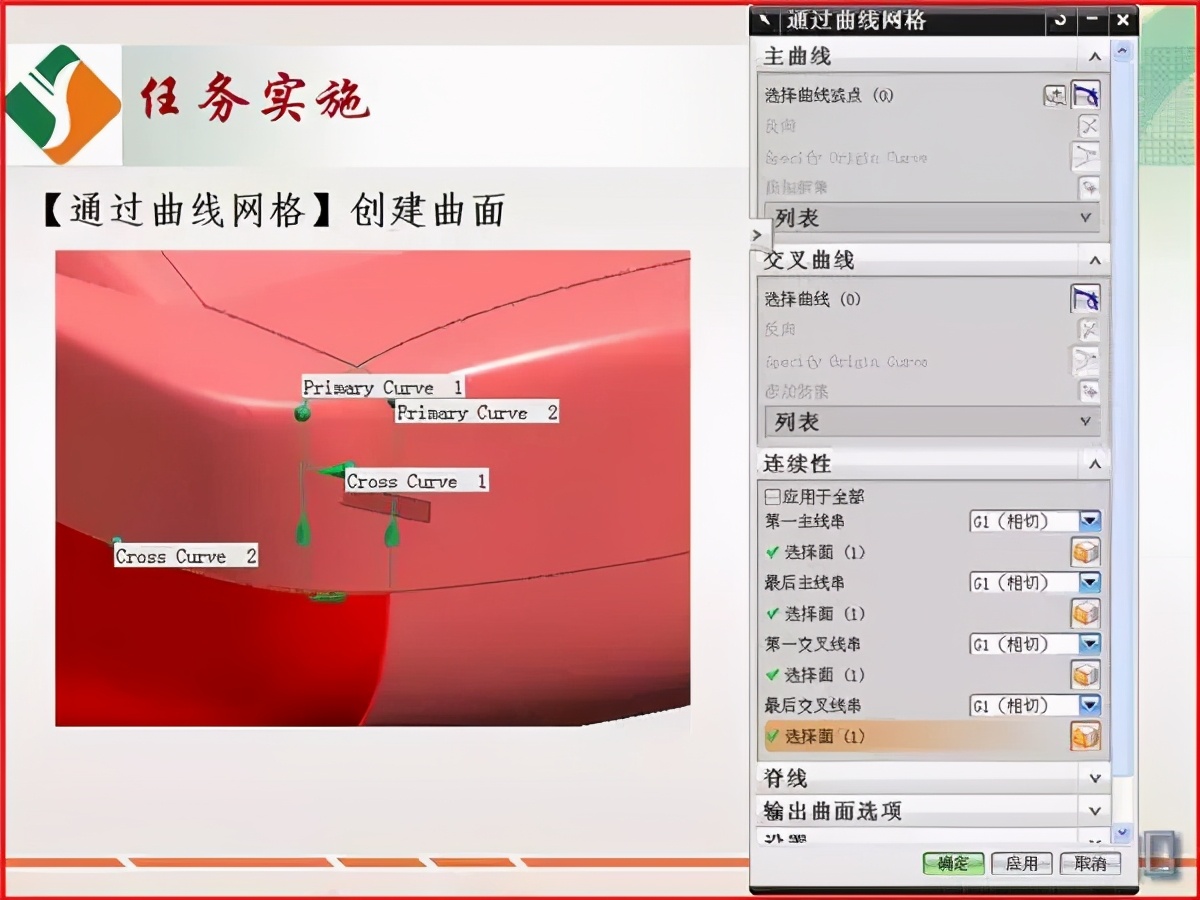Select the curve selection icon in 主曲线 section
The image size is (1200, 900).
(x=1087, y=95)
